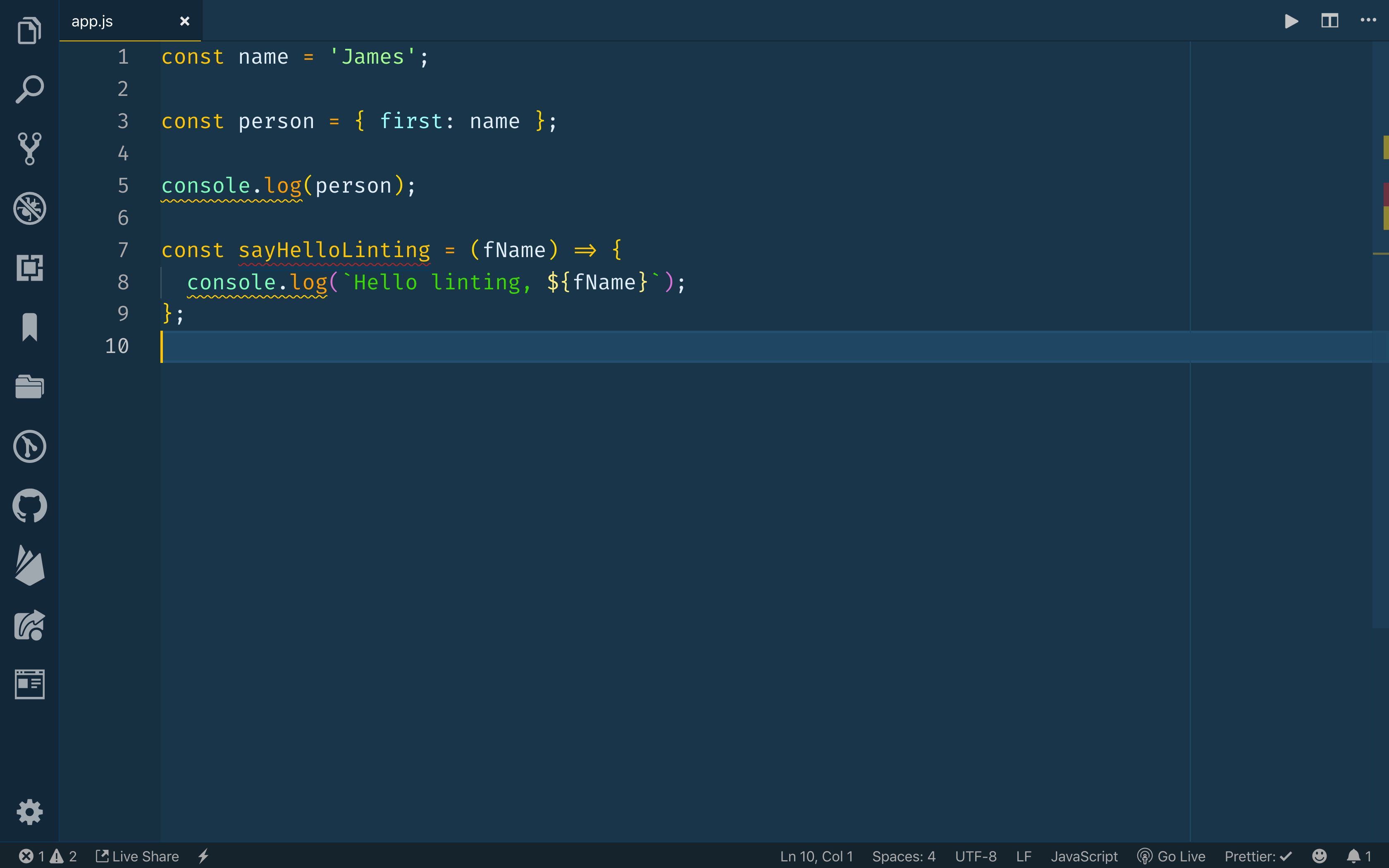Click the Go Live server button
The width and height of the screenshot is (1389, 868).
tap(1173, 856)
